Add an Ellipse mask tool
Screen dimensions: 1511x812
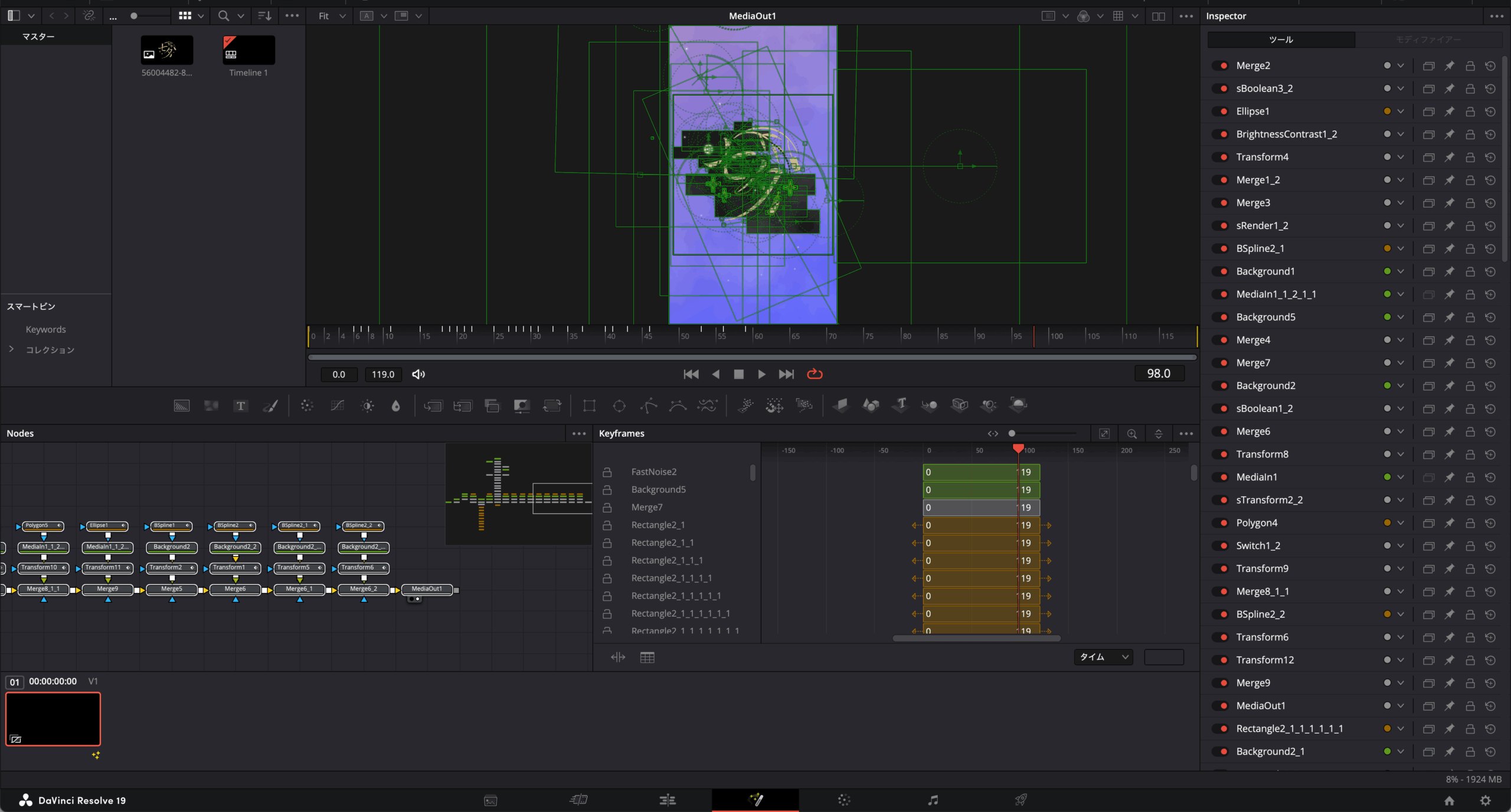(x=619, y=405)
